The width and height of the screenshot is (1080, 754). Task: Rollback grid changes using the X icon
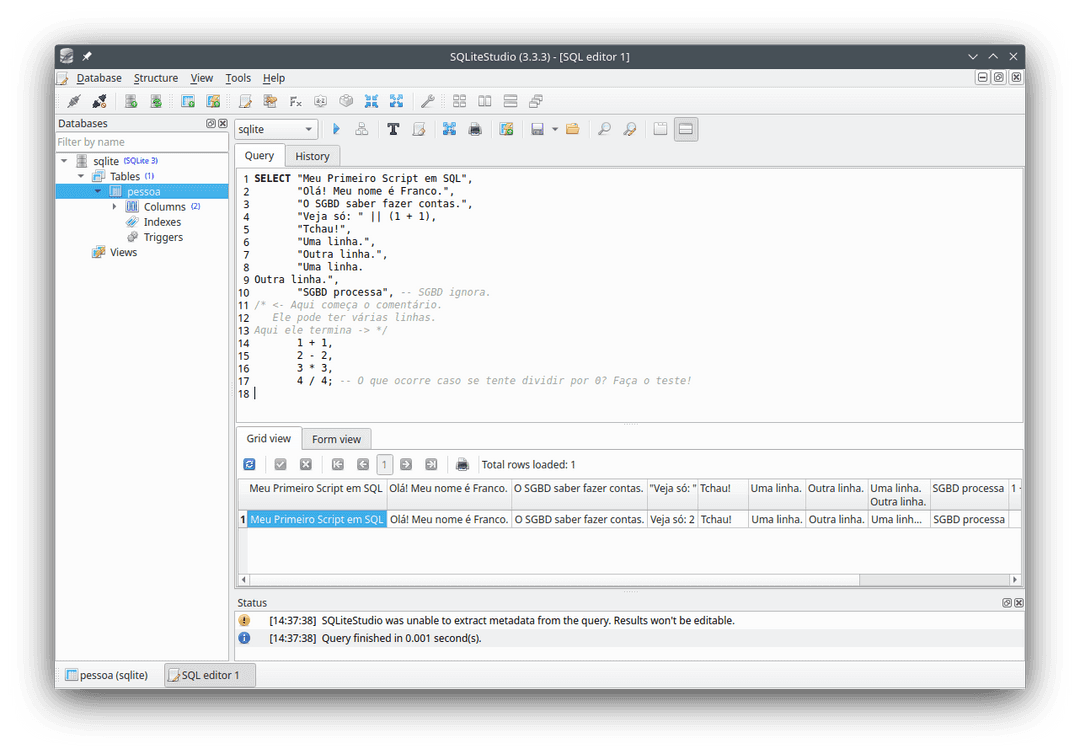306,463
